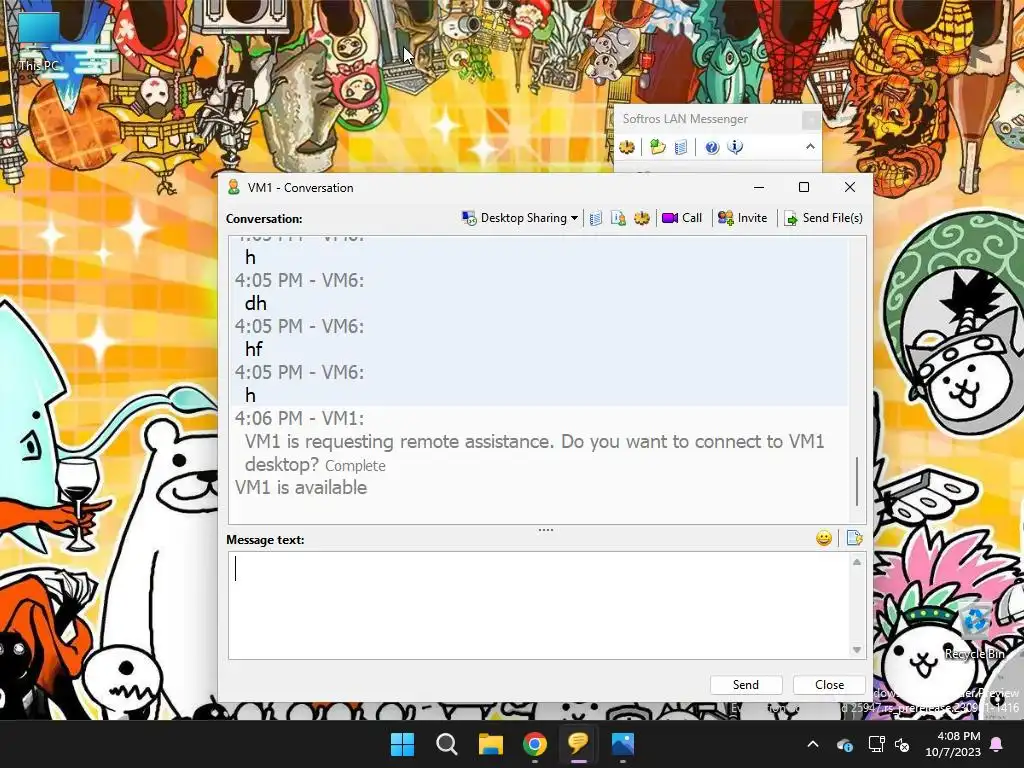Click the message box scroll up arrow
The image size is (1024, 768).
click(x=857, y=562)
